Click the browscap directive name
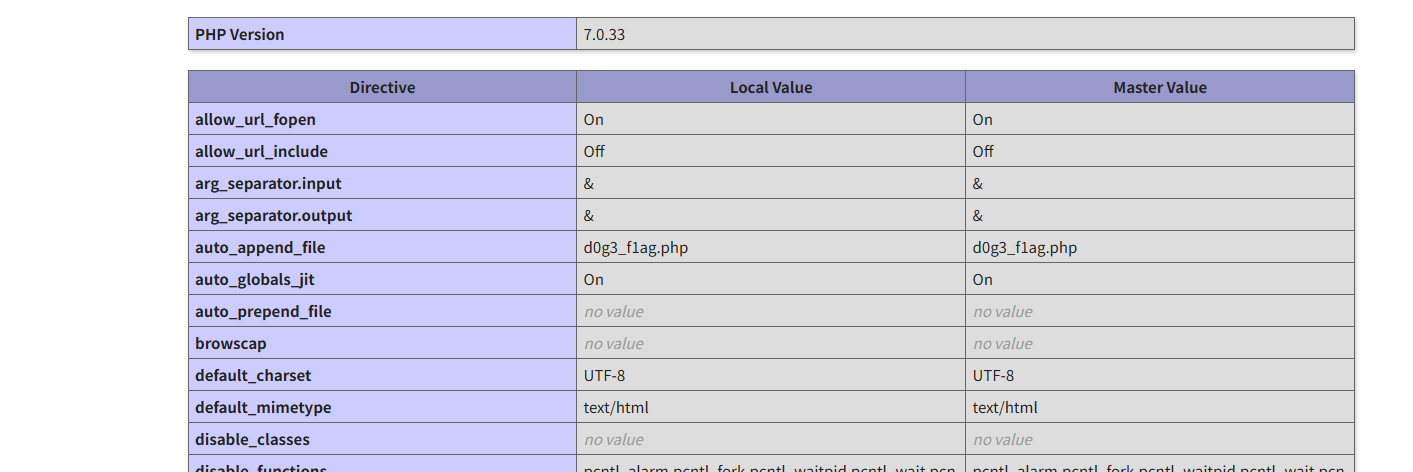Viewport: 1413px width, 472px height. point(231,343)
